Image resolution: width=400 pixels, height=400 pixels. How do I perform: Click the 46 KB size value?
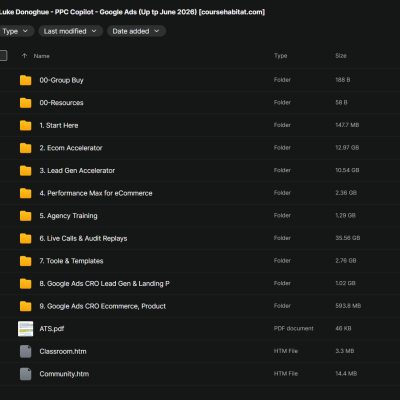(343, 328)
